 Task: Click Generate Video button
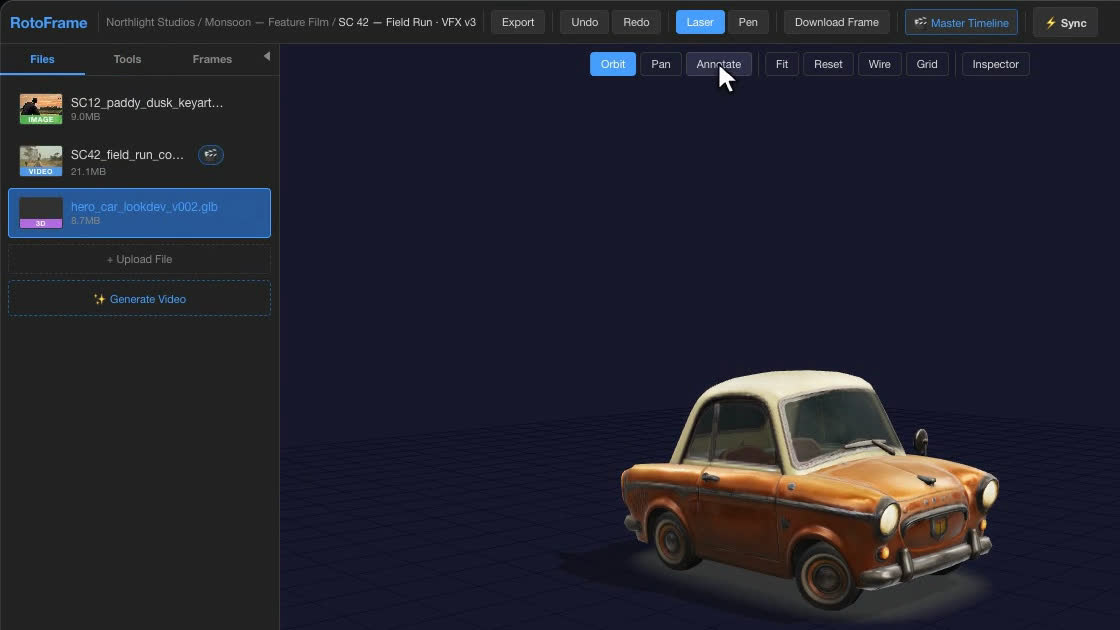coord(139,299)
